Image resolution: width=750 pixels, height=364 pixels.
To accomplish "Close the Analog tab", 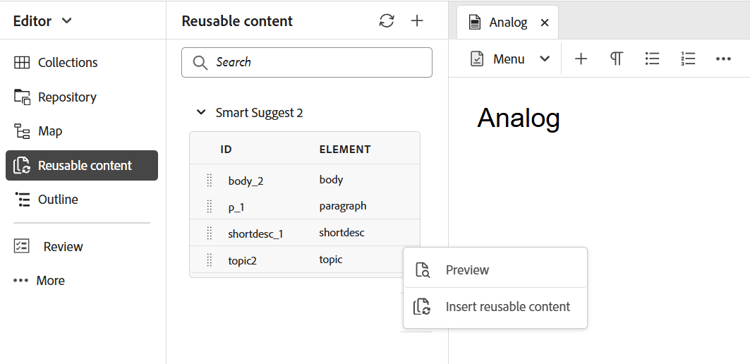I will point(544,22).
